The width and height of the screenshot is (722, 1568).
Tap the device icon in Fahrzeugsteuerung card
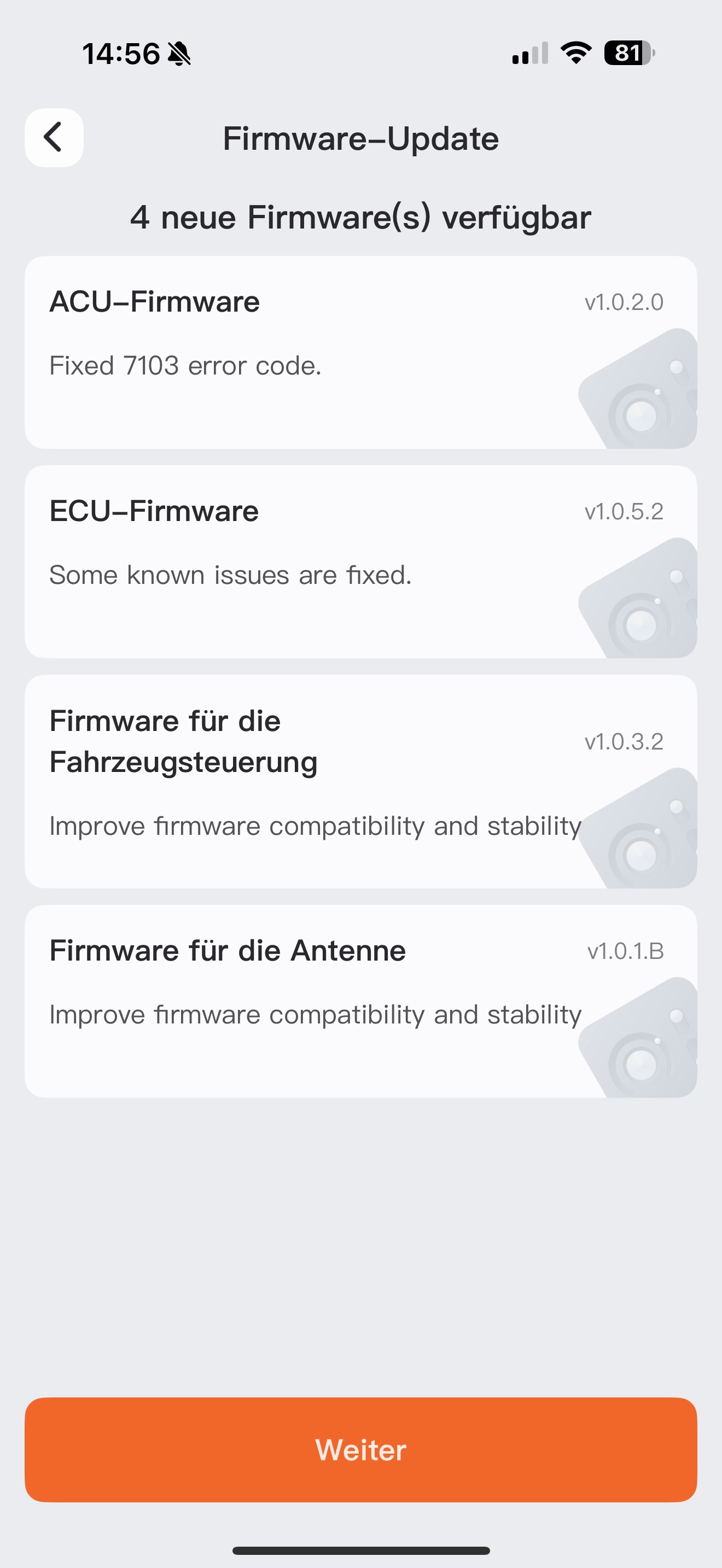[x=637, y=828]
